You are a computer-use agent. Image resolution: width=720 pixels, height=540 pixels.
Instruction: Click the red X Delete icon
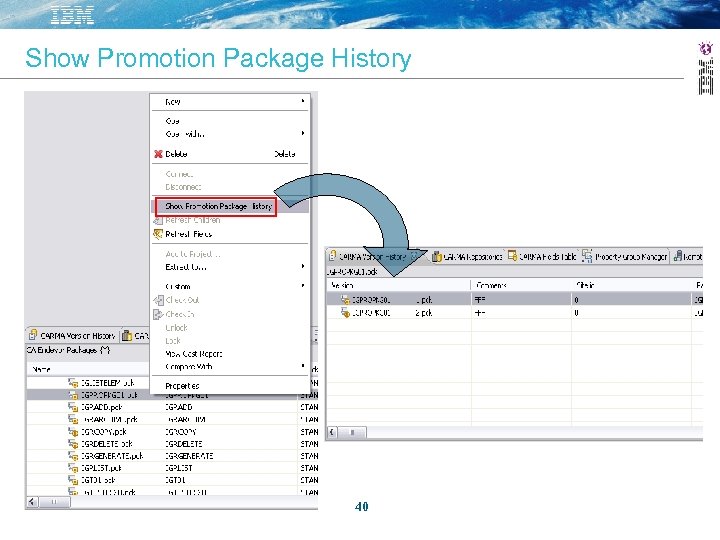click(158, 154)
